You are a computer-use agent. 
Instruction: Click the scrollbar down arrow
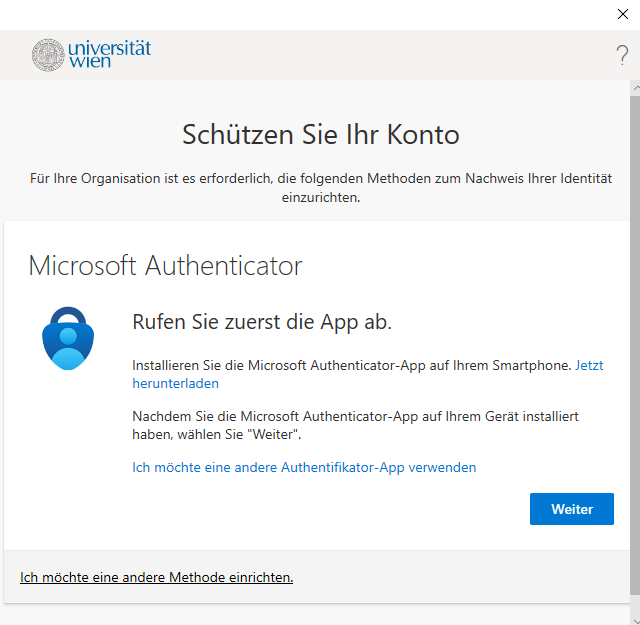[x=634, y=616]
